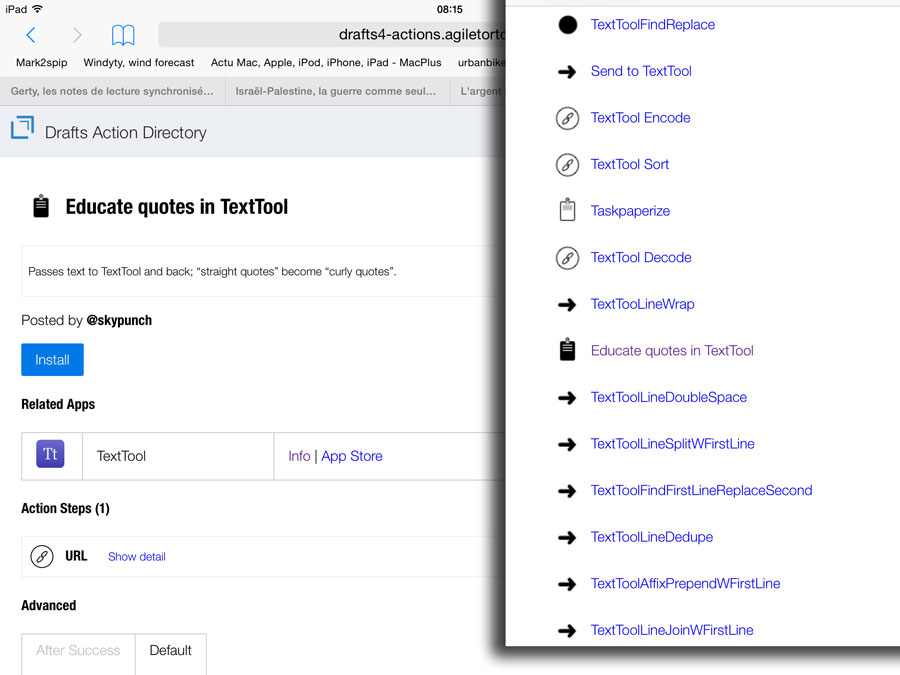Open the TextToolFindFirstLineReplaceSecond link
The image size is (900, 675).
coord(701,490)
